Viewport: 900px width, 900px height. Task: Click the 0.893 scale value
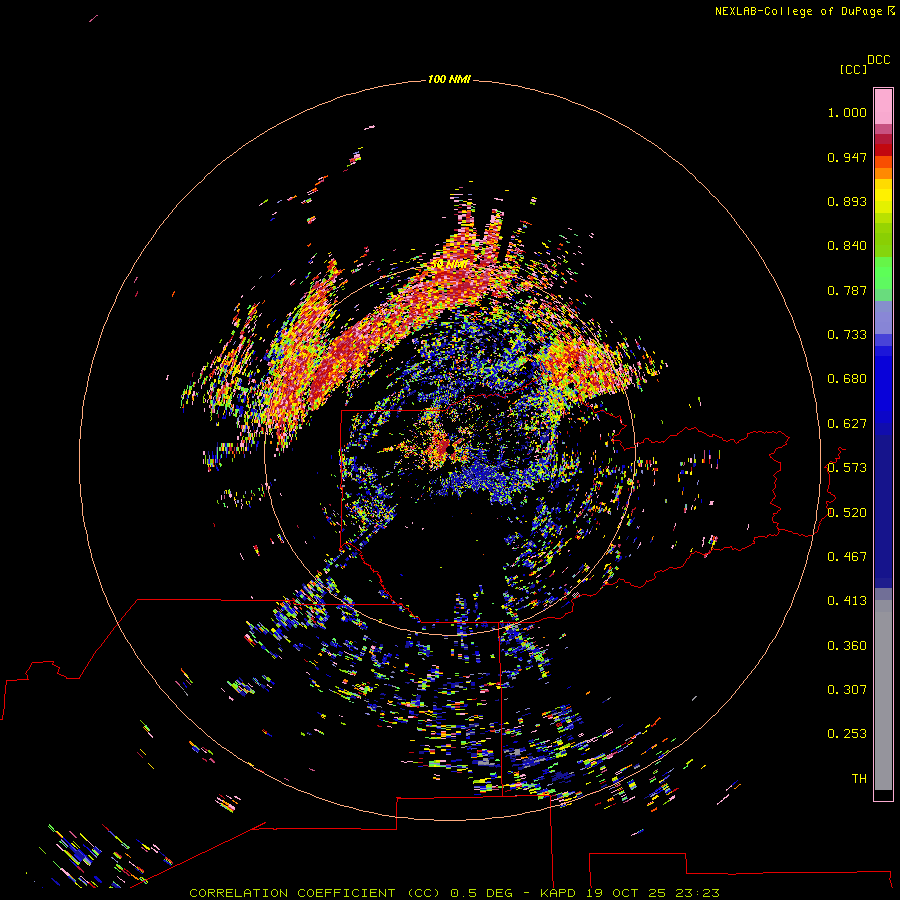tap(847, 201)
